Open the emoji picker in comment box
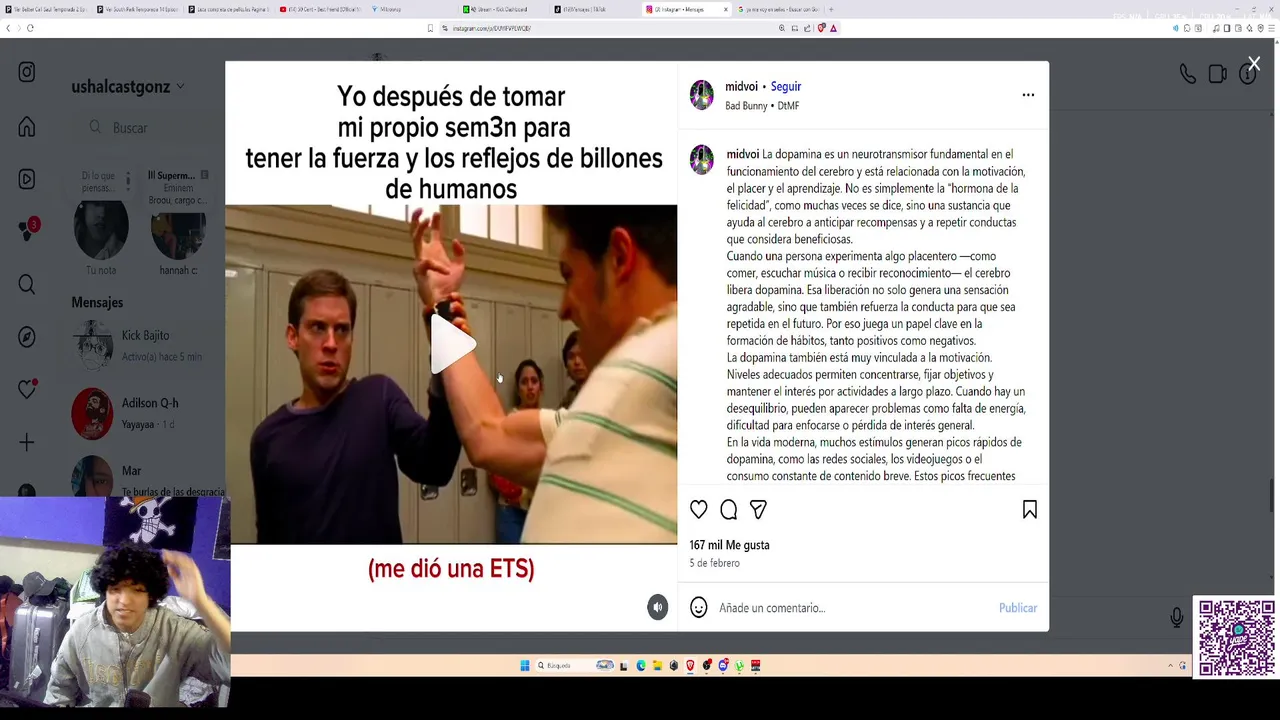The height and width of the screenshot is (720, 1280). pyautogui.click(x=699, y=607)
